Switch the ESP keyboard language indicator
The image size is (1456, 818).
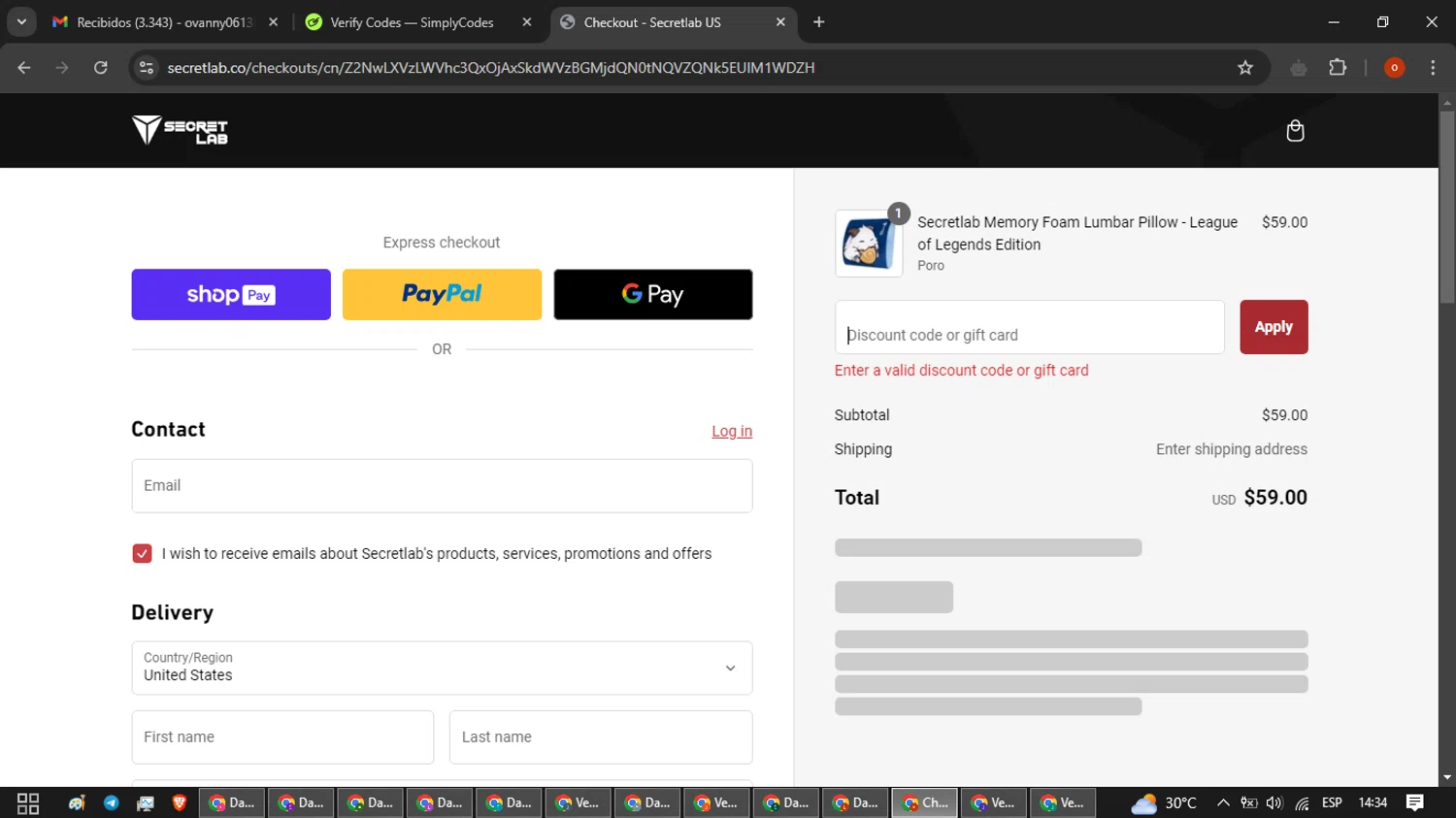click(x=1332, y=803)
